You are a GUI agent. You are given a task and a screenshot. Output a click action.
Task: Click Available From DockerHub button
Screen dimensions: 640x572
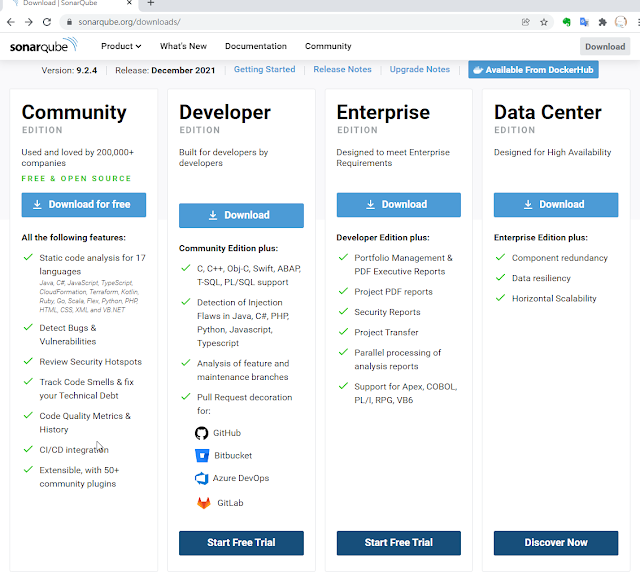[x=533, y=70]
